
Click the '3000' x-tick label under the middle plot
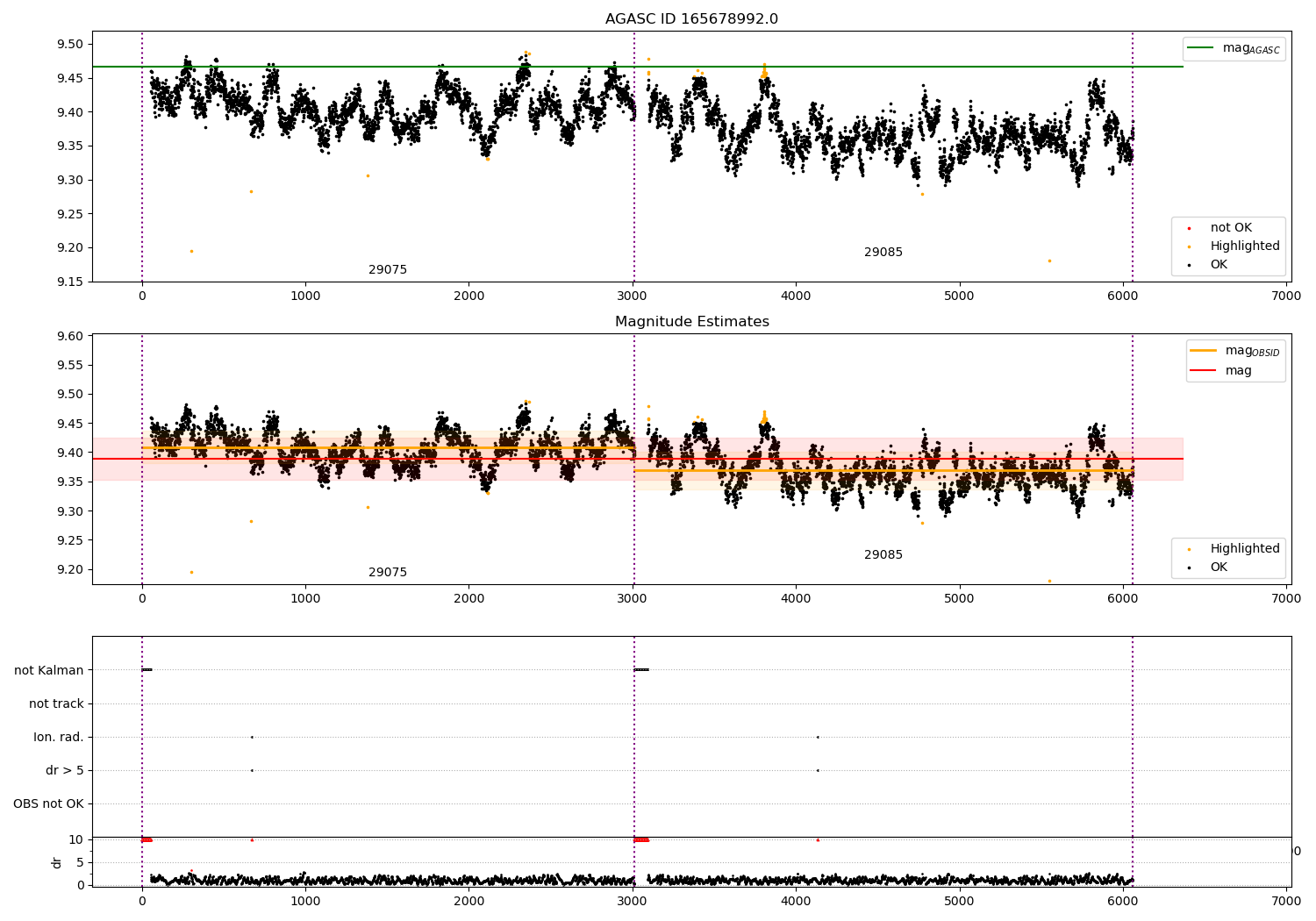point(633,599)
